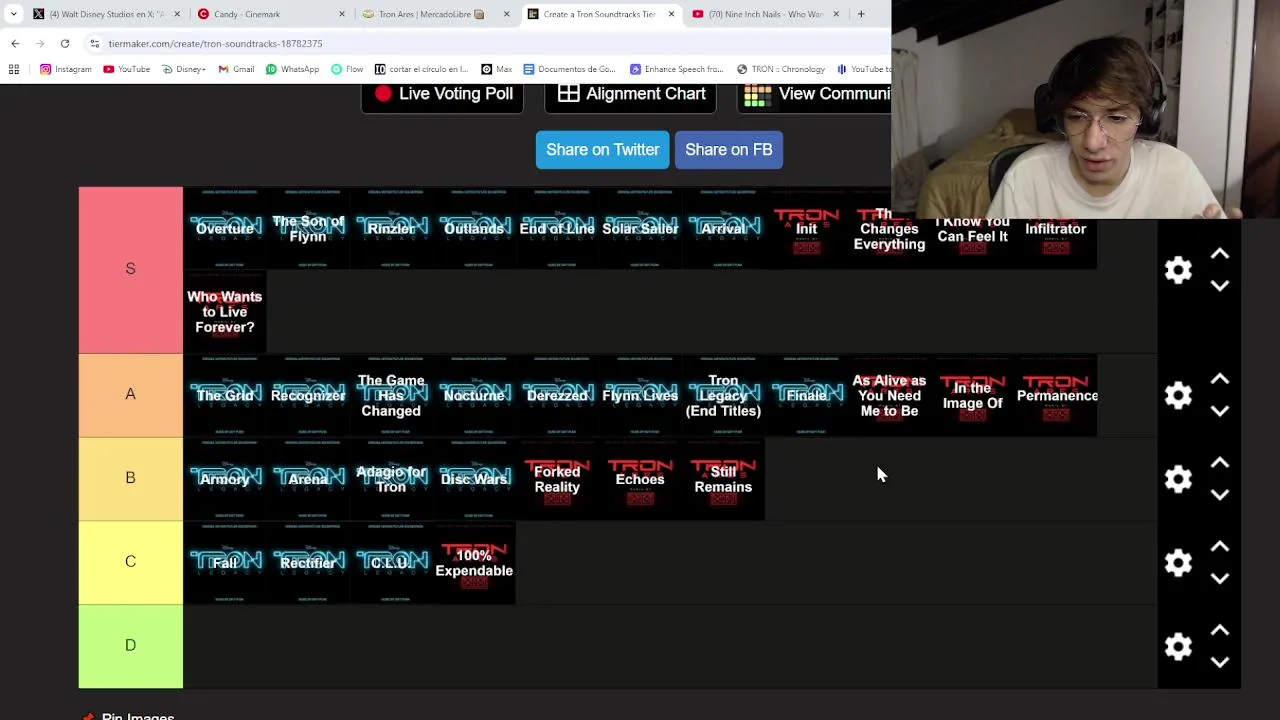Move C tier row up with arrow
The width and height of the screenshot is (1280, 720).
1220,547
